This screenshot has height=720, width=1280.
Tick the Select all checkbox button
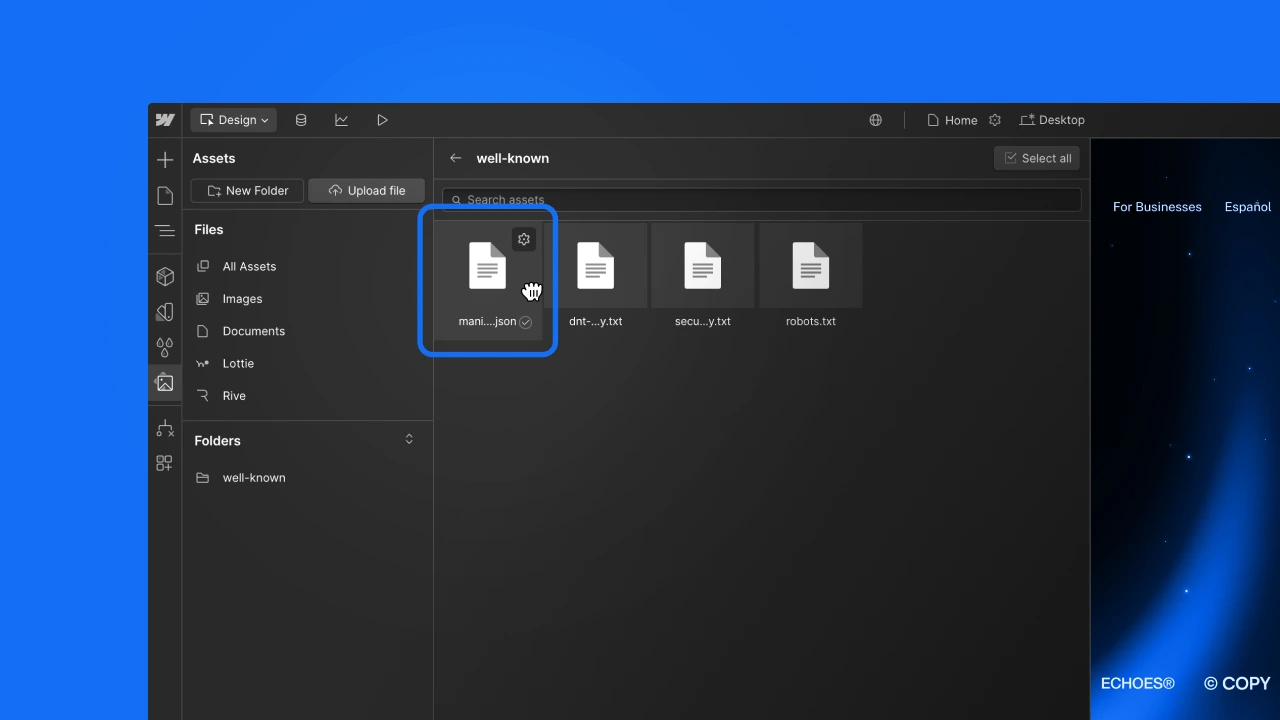1037,158
